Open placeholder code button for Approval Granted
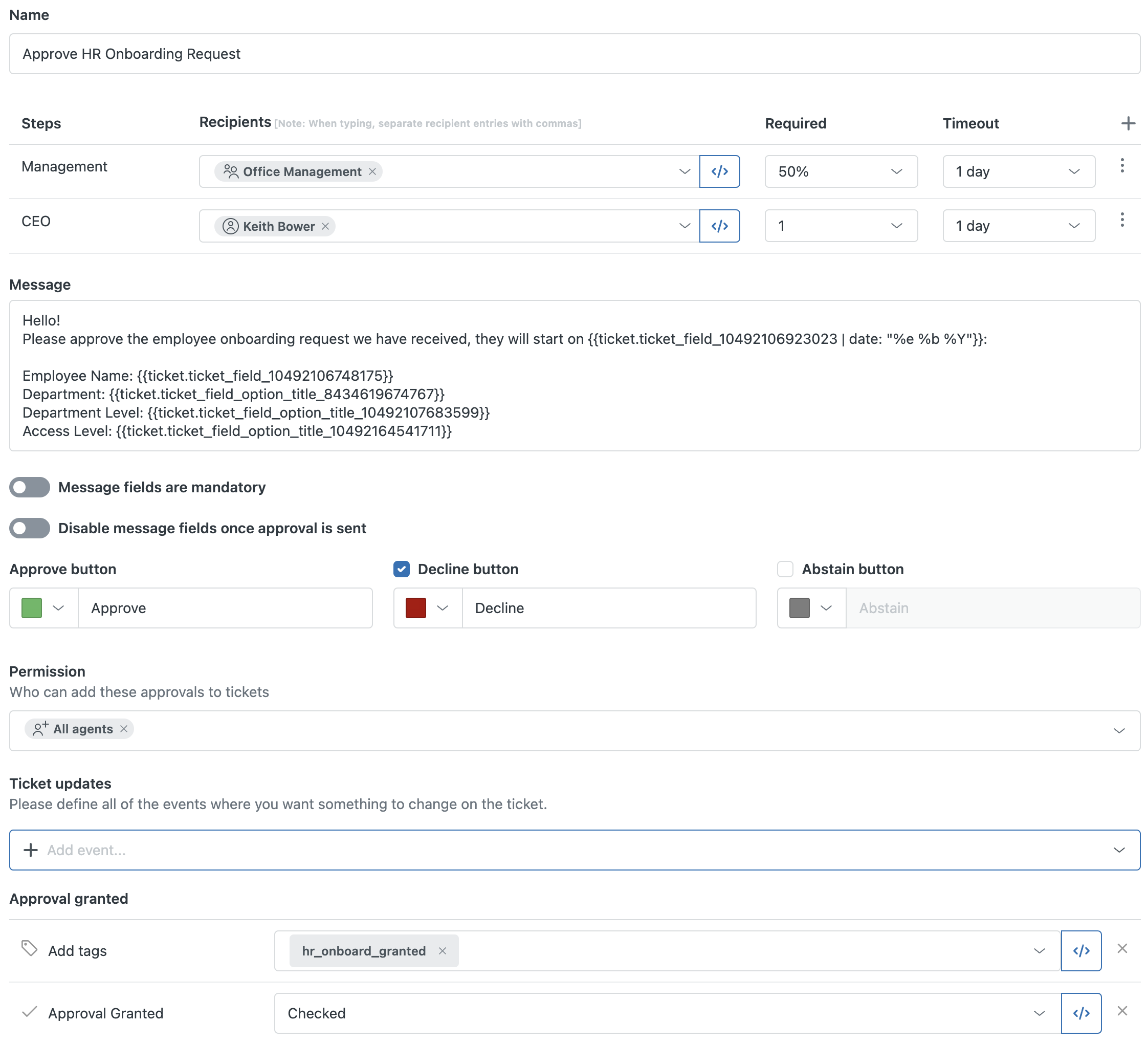Image resolution: width=1148 pixels, height=1044 pixels. click(1081, 1013)
